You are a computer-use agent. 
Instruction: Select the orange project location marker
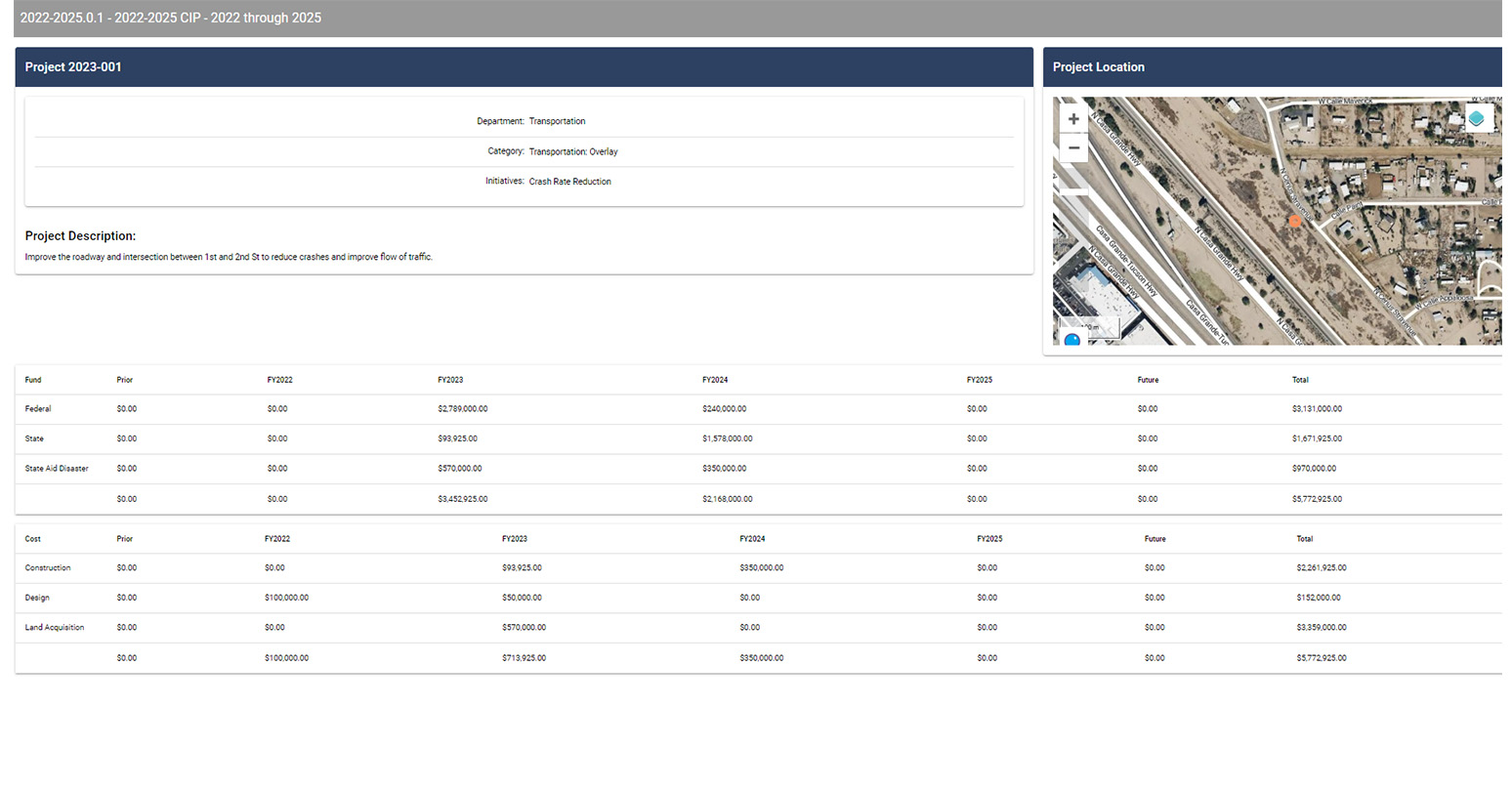click(x=1294, y=221)
